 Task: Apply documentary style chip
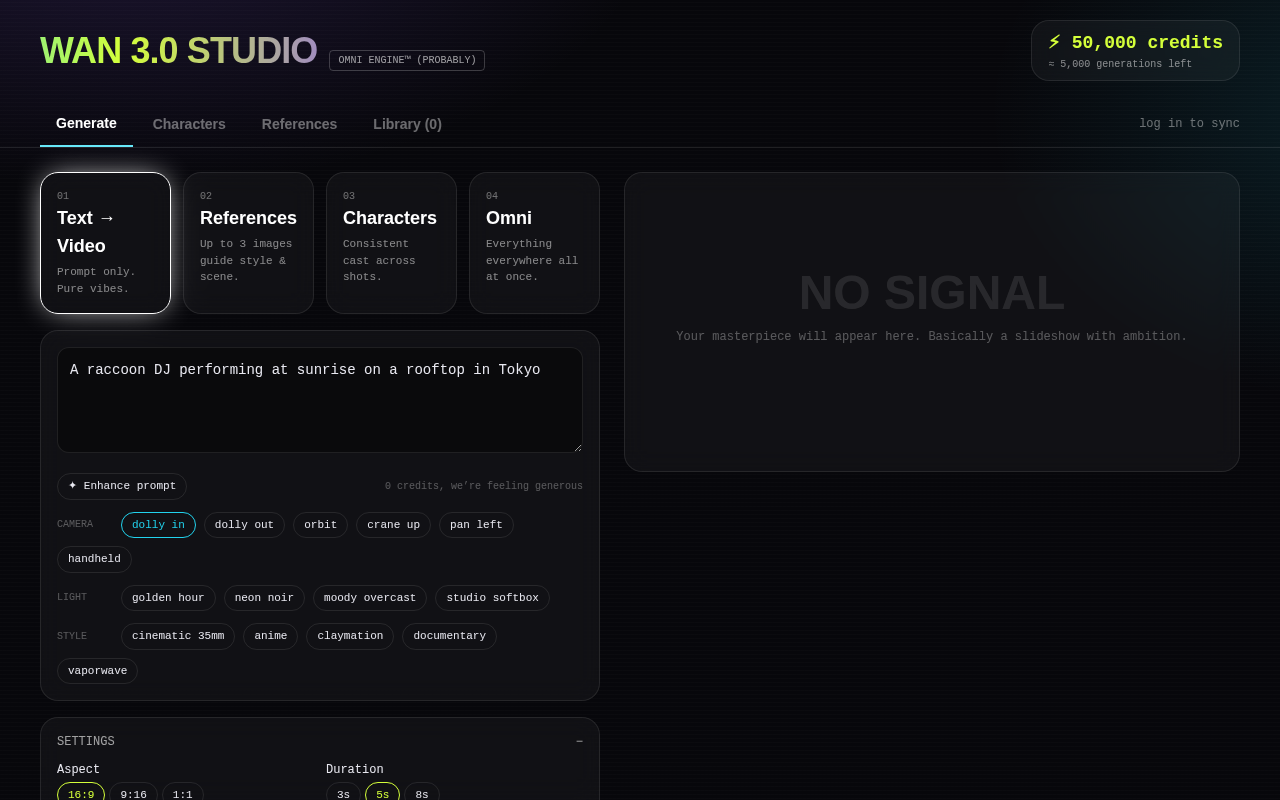pos(449,636)
